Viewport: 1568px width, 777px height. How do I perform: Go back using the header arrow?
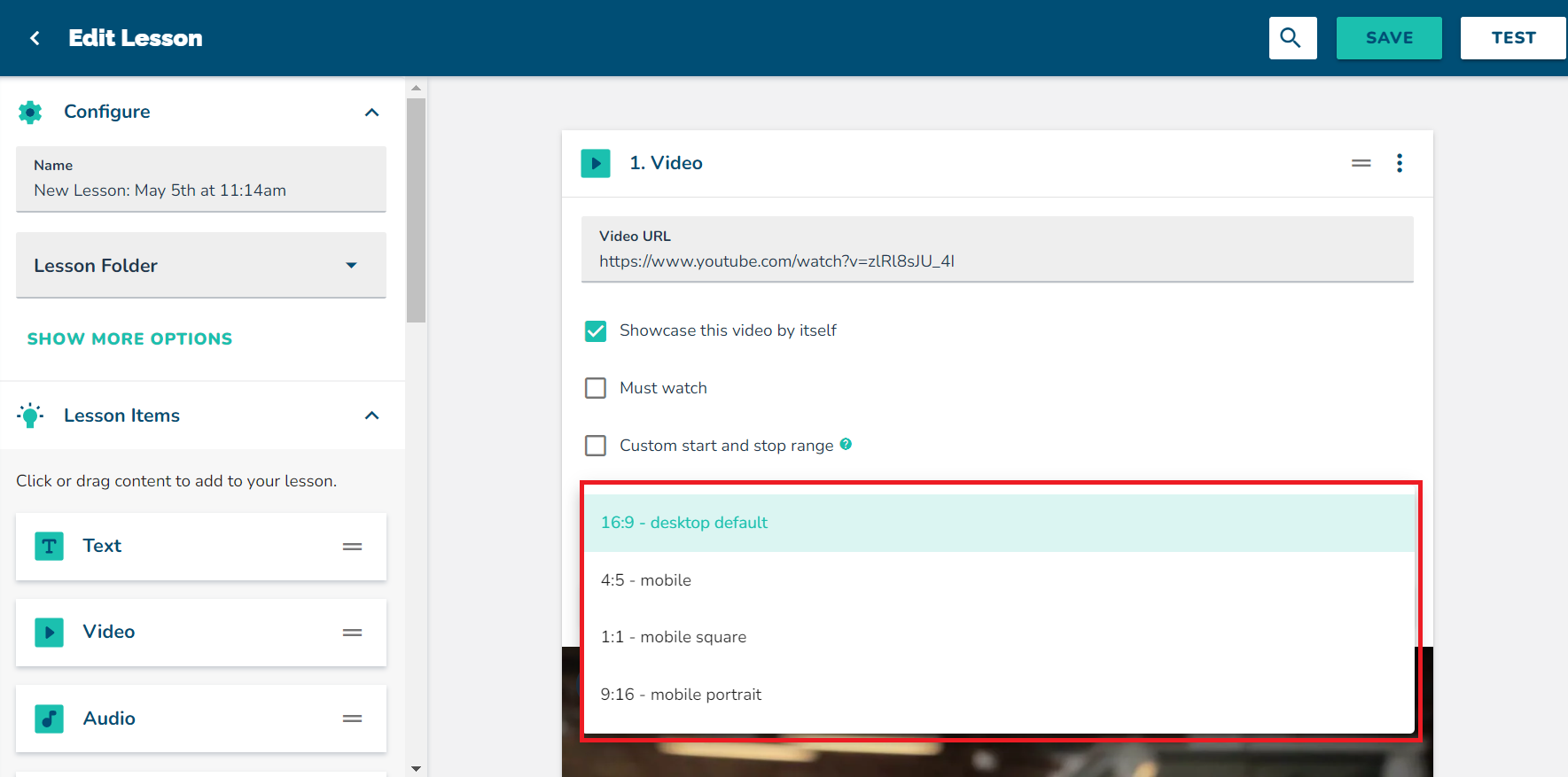tap(35, 38)
